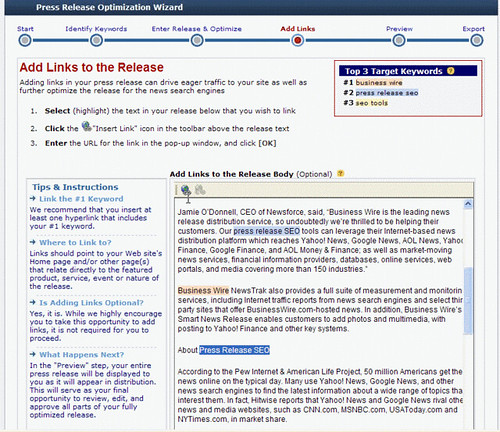Screen dimensions: 500x432
Task: Click the selected 'Press Release SEO' text
Action: tap(234, 350)
